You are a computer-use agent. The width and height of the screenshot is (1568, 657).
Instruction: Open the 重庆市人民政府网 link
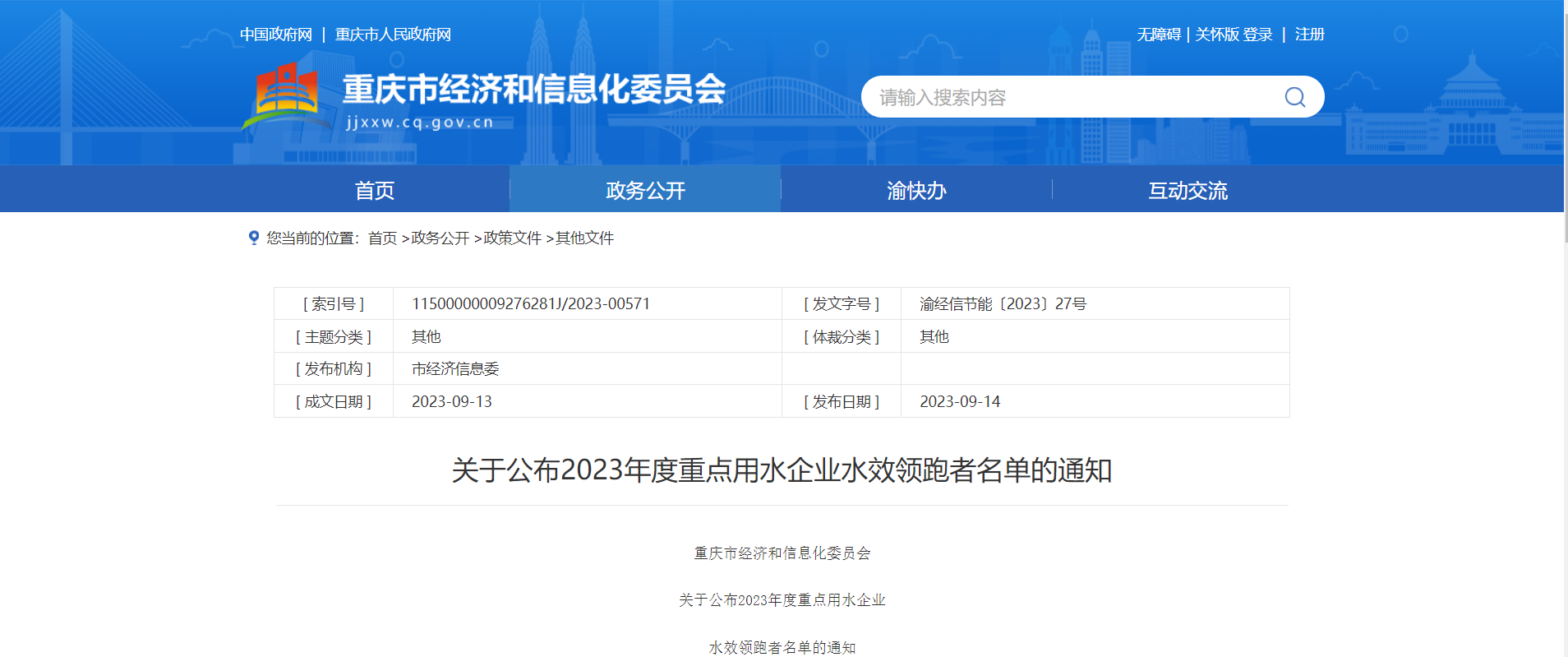coord(393,35)
